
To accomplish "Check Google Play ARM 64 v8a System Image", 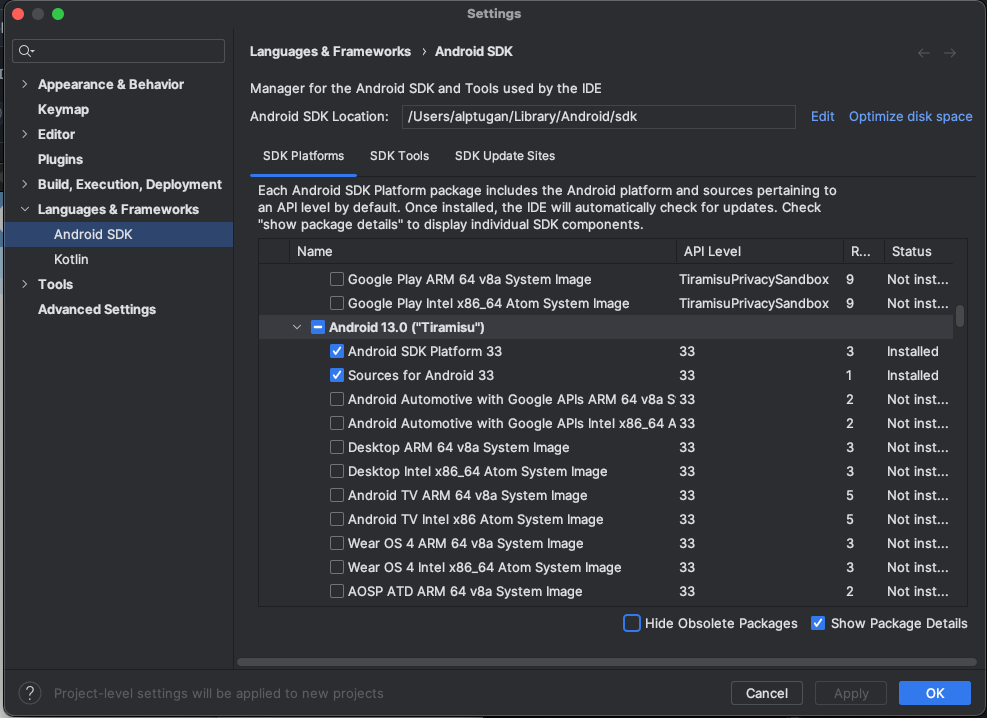I will point(337,279).
